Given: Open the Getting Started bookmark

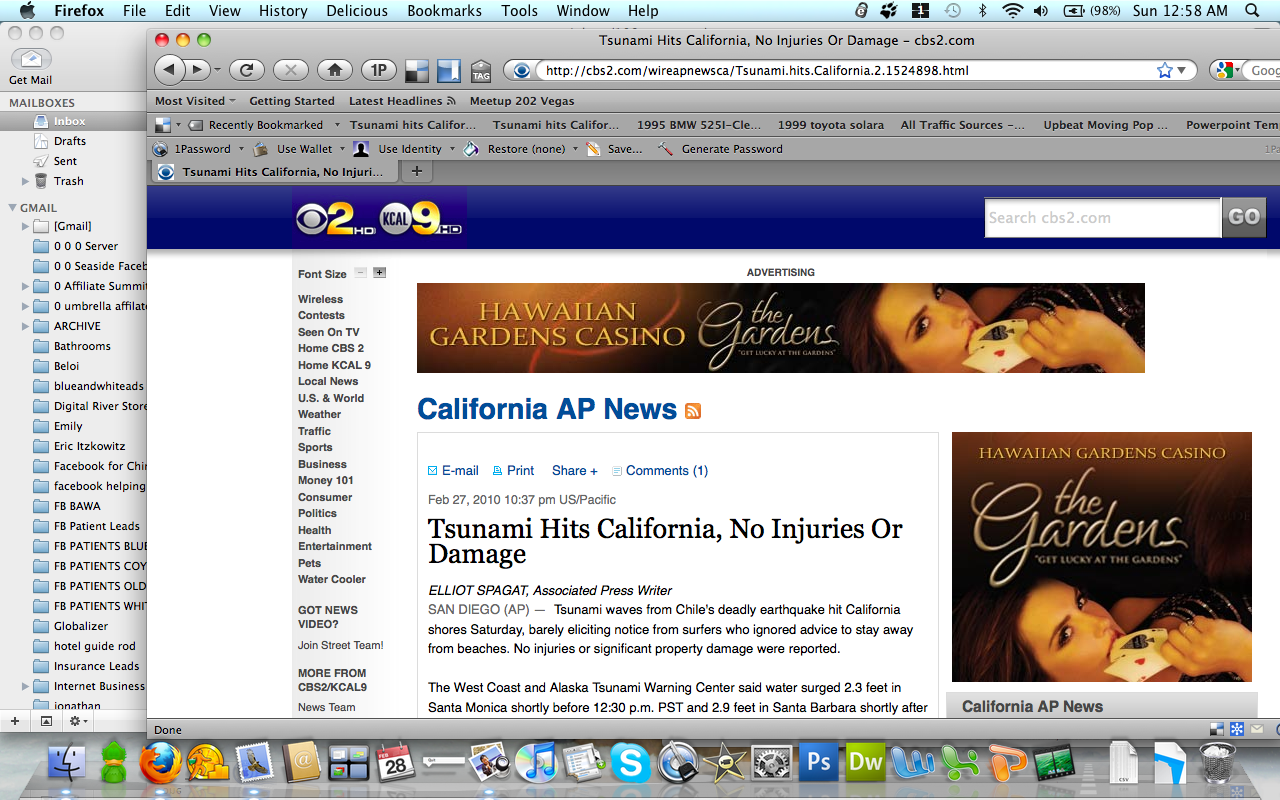Looking at the screenshot, I should 292,101.
